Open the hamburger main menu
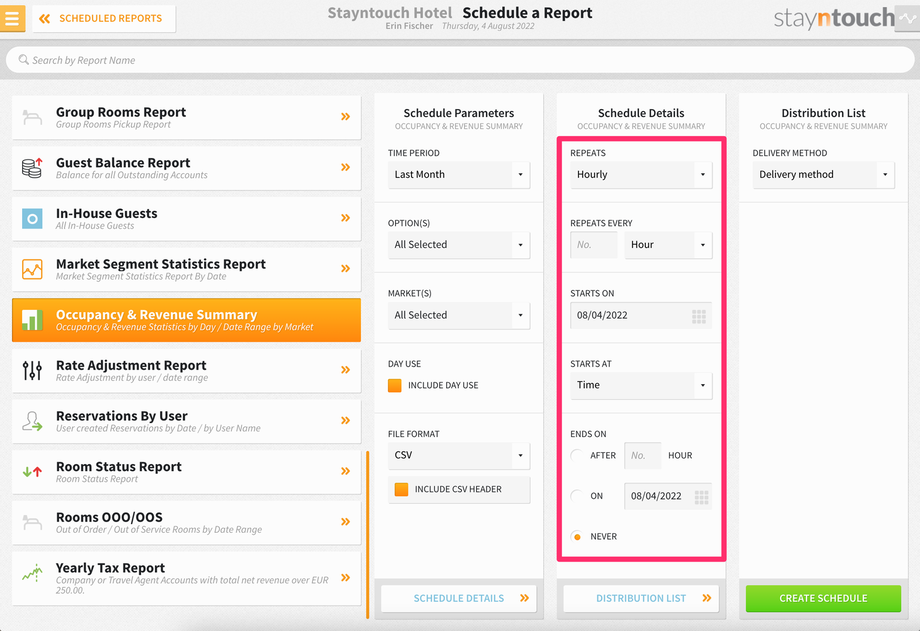Viewport: 920px width, 631px height. (x=12, y=18)
